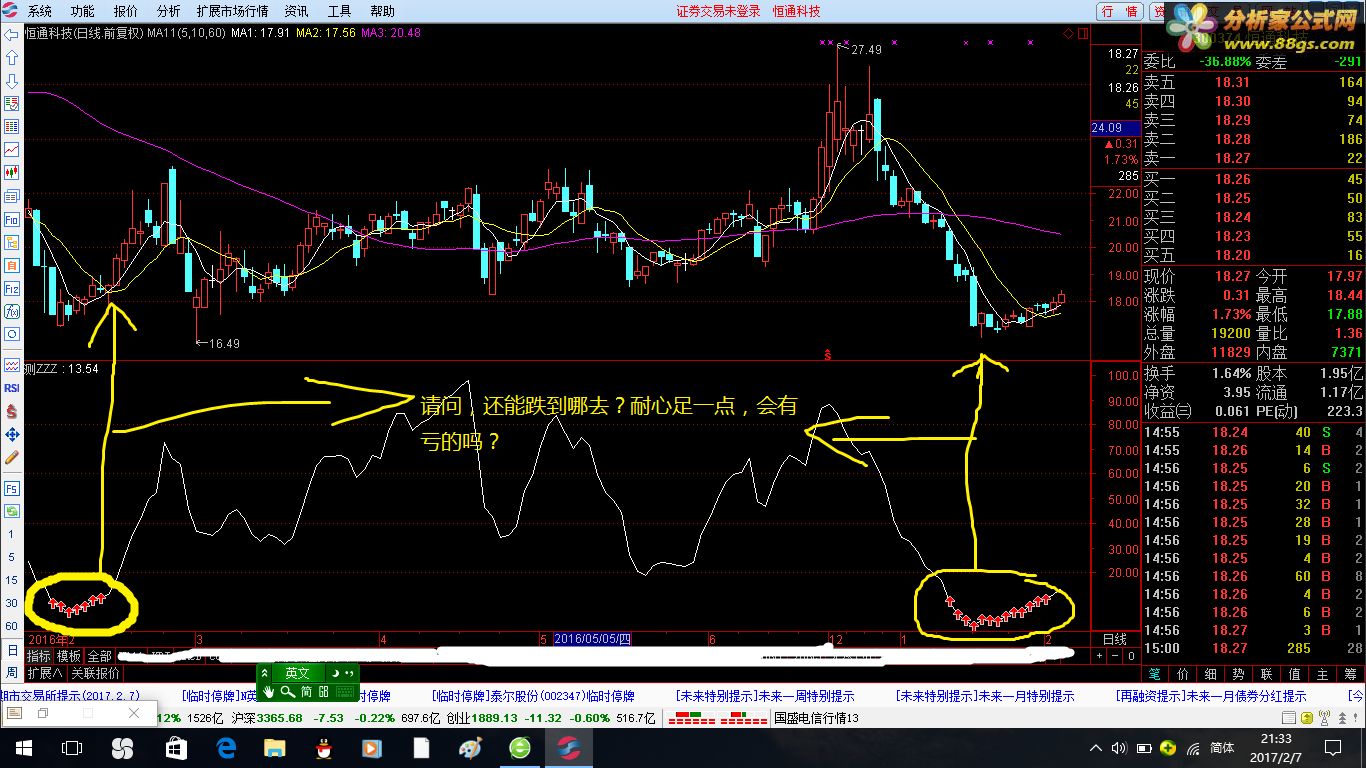Select the 模板 tab below chart

[69, 657]
